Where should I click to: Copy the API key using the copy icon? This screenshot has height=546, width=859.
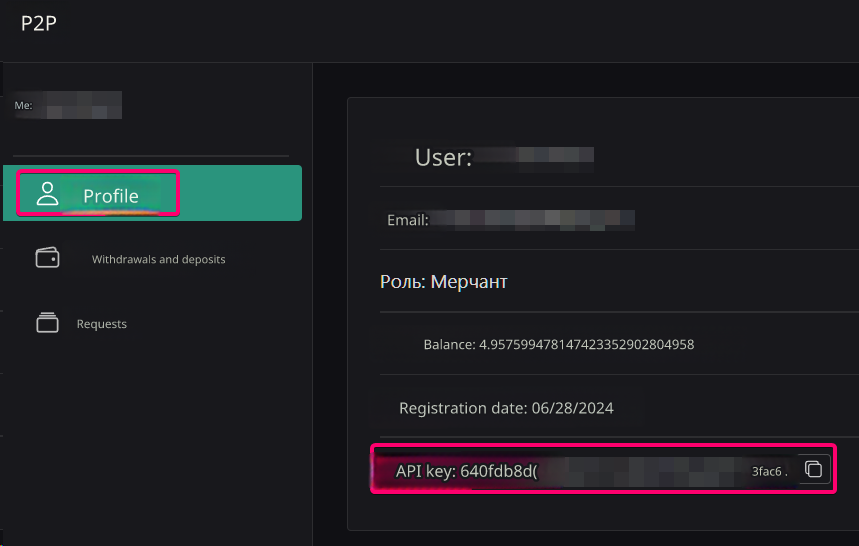click(x=814, y=469)
